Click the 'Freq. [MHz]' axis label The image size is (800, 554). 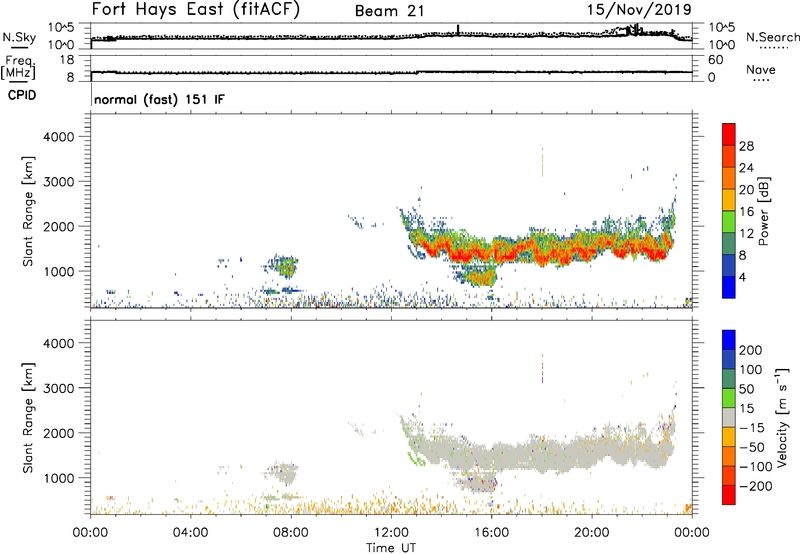click(19, 67)
